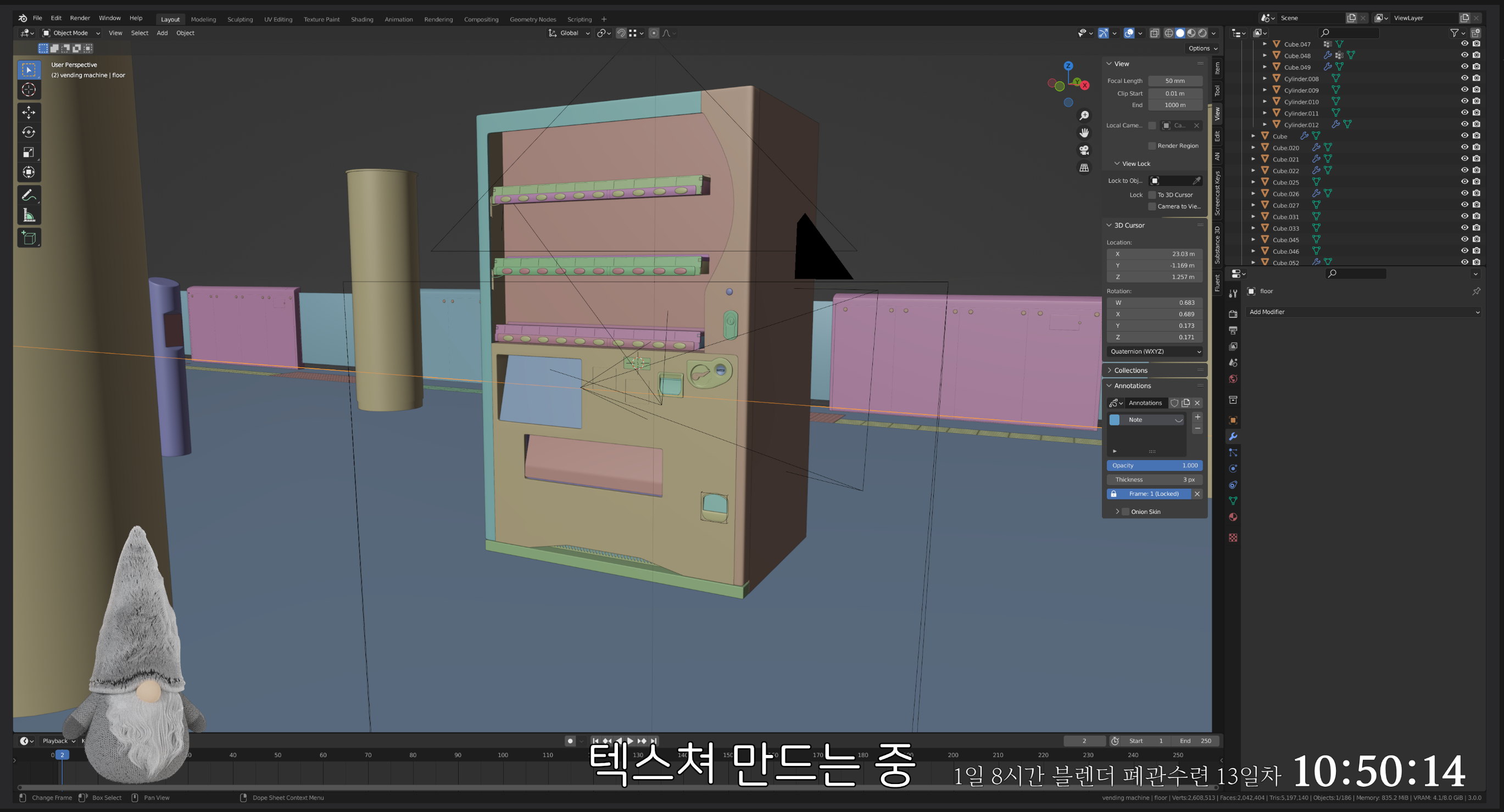Click the Add Cube tool
The image size is (1504, 812).
pyautogui.click(x=29, y=238)
